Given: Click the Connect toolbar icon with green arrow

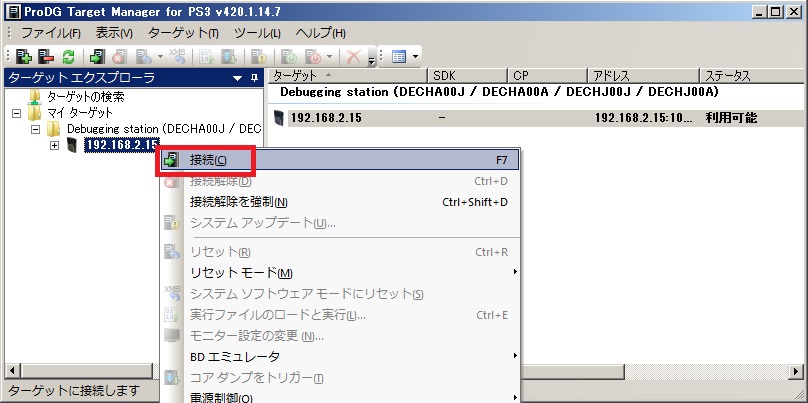Looking at the screenshot, I should (x=97, y=57).
